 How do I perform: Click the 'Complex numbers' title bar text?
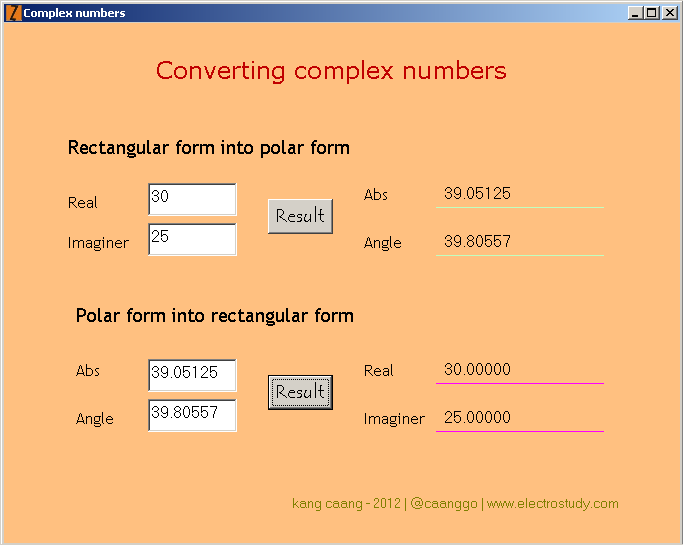74,13
